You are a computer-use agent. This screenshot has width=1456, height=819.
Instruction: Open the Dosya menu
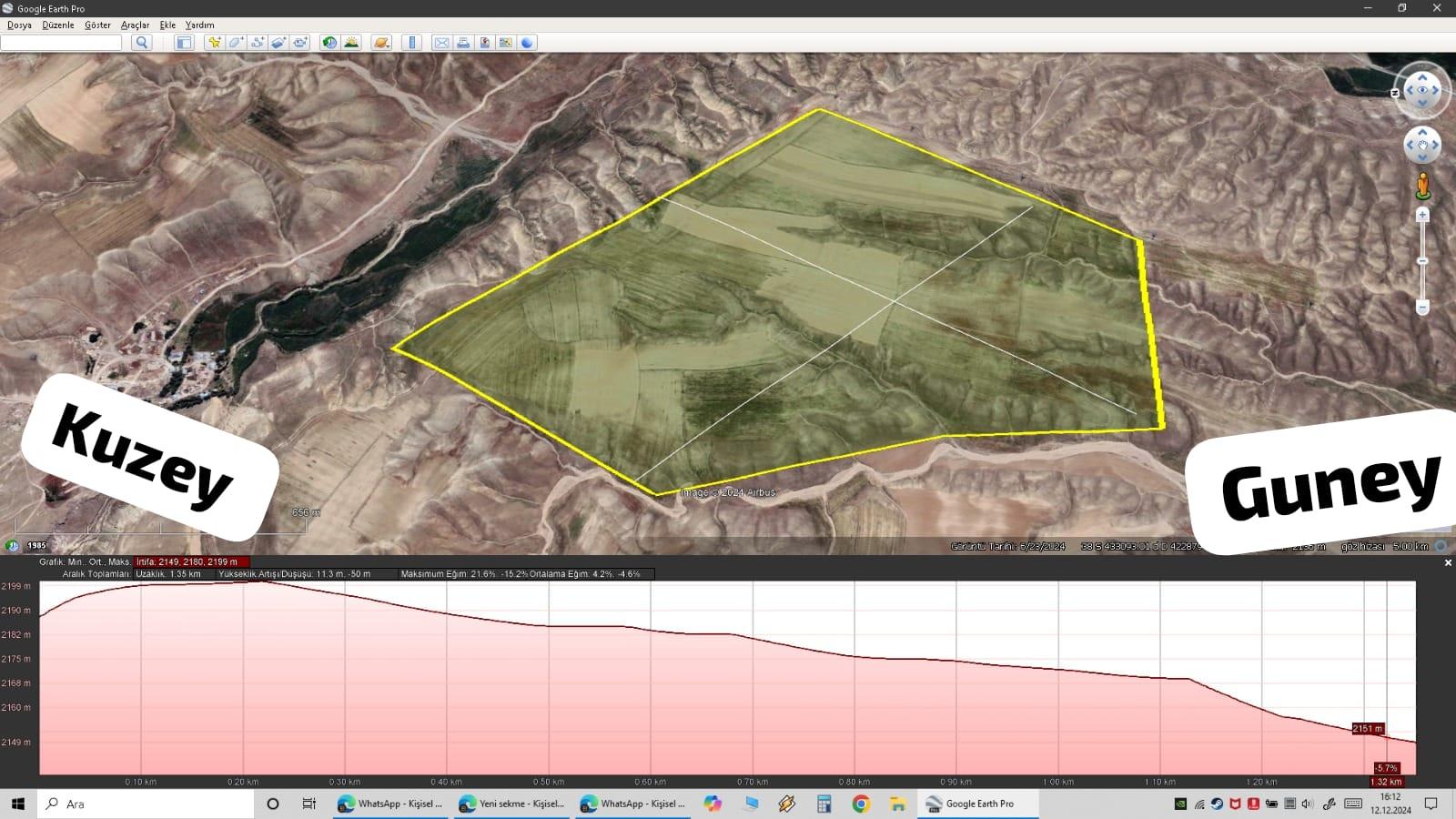(x=19, y=25)
